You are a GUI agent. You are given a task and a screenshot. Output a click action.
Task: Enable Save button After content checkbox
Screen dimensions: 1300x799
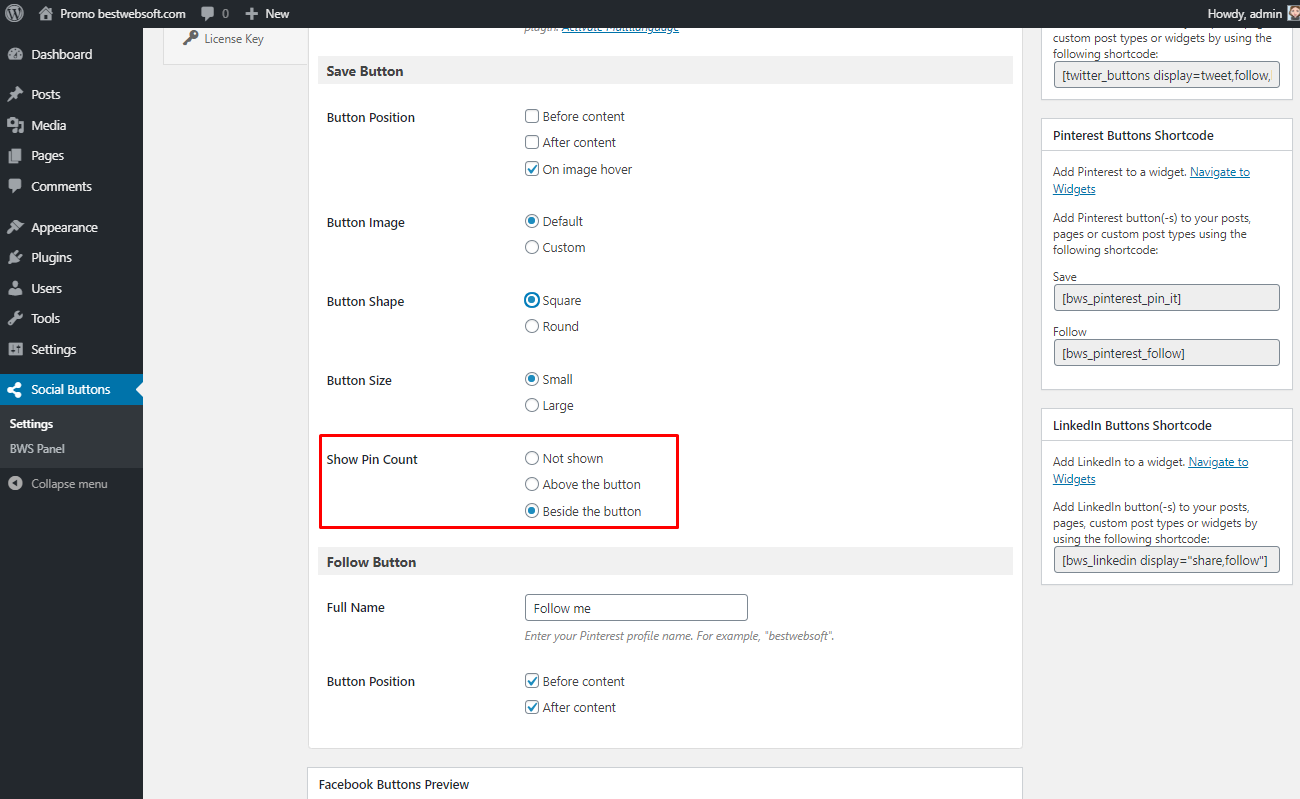tap(532, 142)
